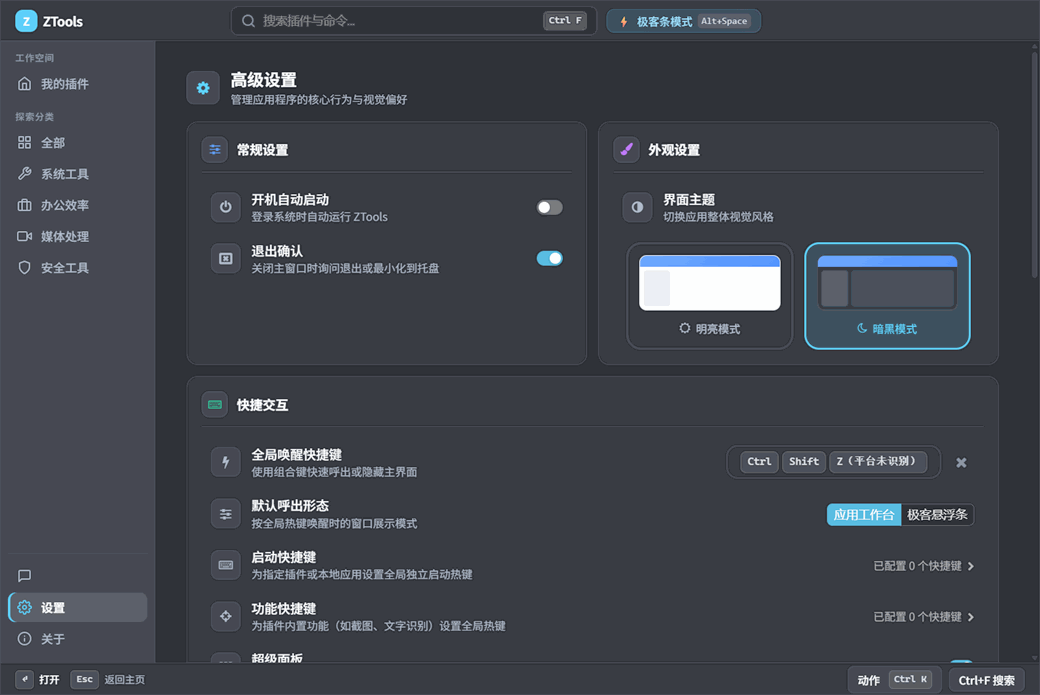Click the Ctrl key chip
The height and width of the screenshot is (695, 1040).
759,462
